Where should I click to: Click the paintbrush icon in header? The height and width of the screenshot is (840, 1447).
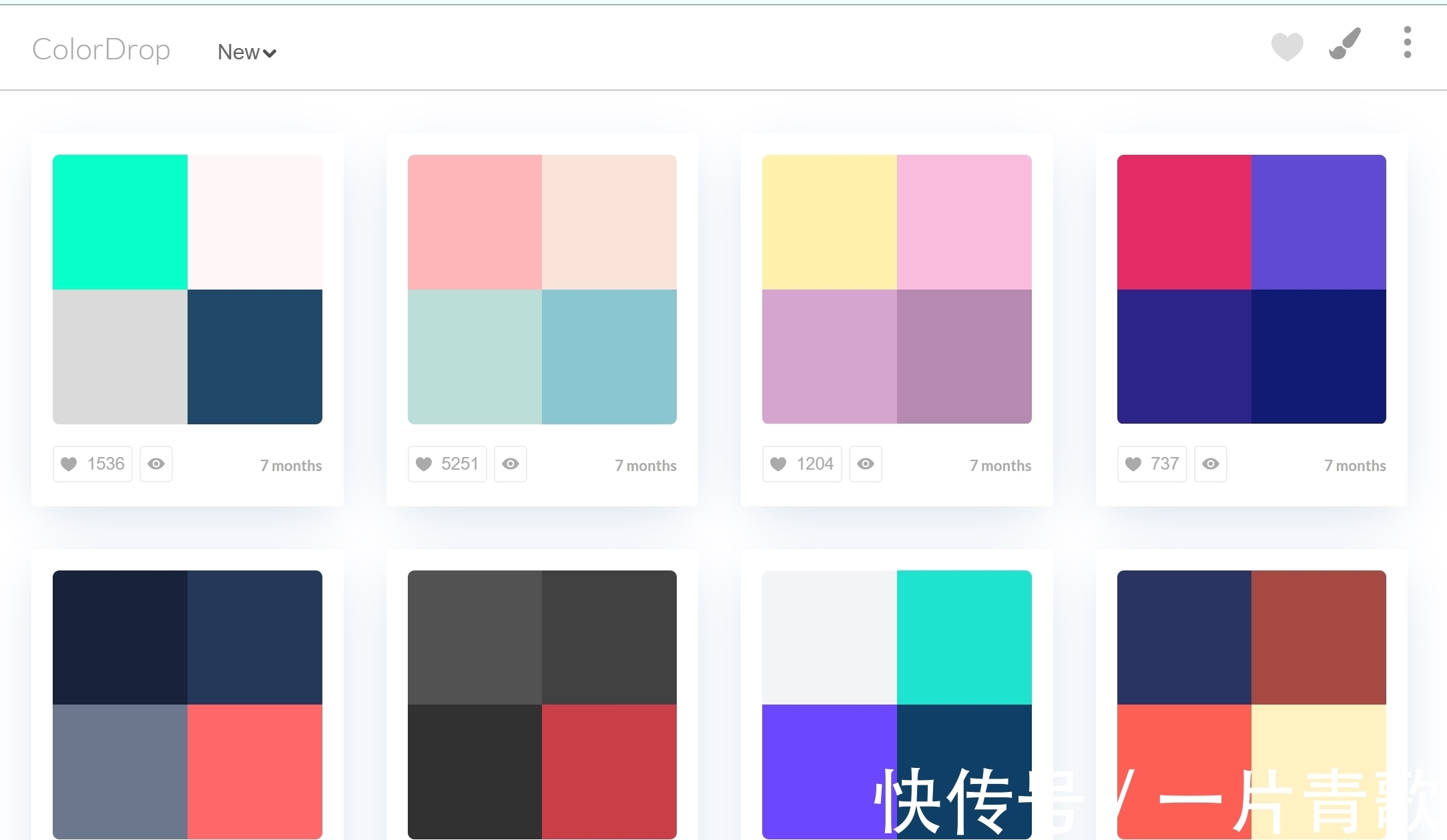point(1344,44)
